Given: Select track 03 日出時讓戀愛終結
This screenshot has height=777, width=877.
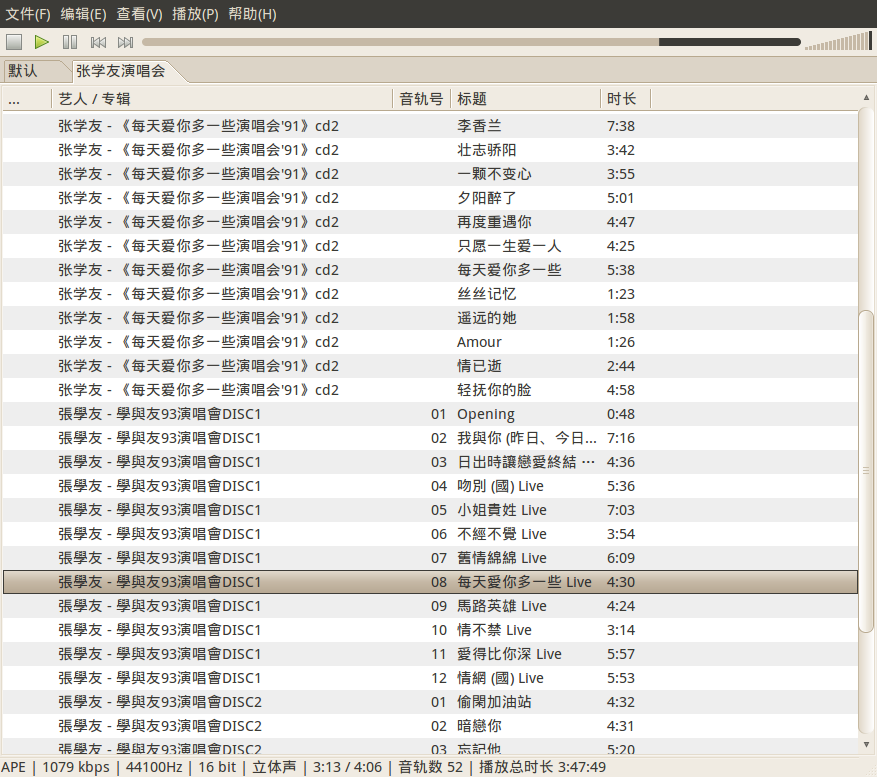Looking at the screenshot, I should tap(430, 462).
